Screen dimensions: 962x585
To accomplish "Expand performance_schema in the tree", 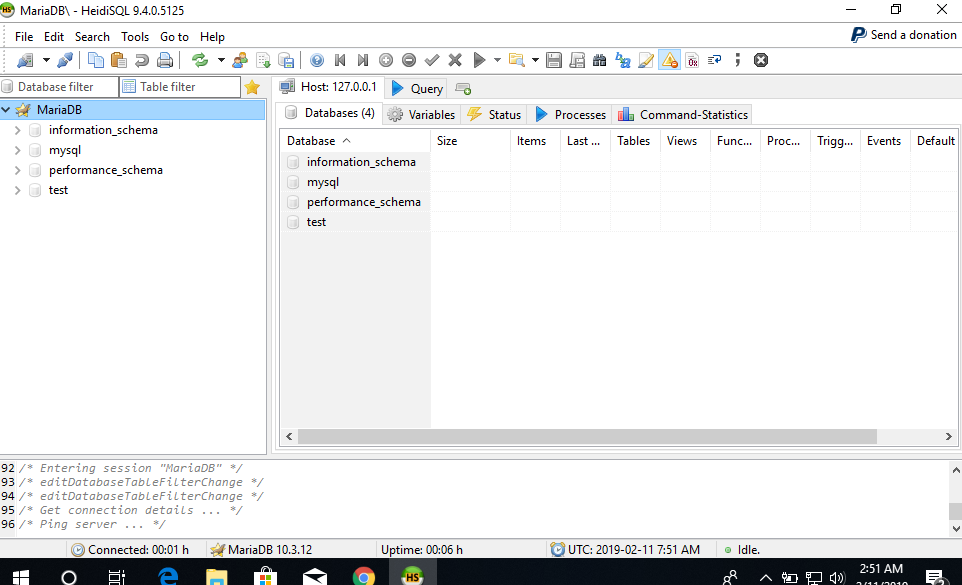I will pos(17,170).
